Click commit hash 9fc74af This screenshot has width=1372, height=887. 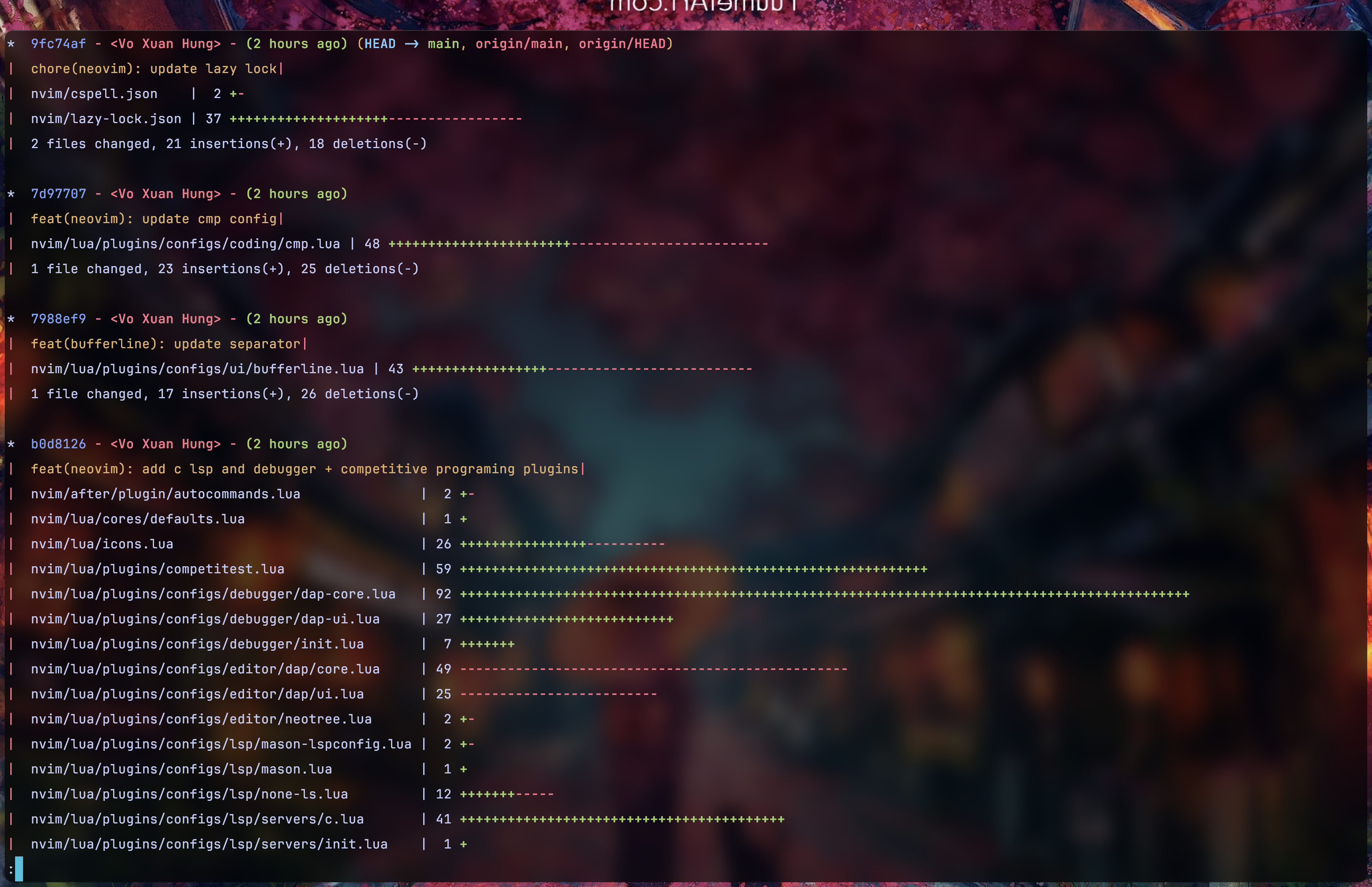[58, 44]
